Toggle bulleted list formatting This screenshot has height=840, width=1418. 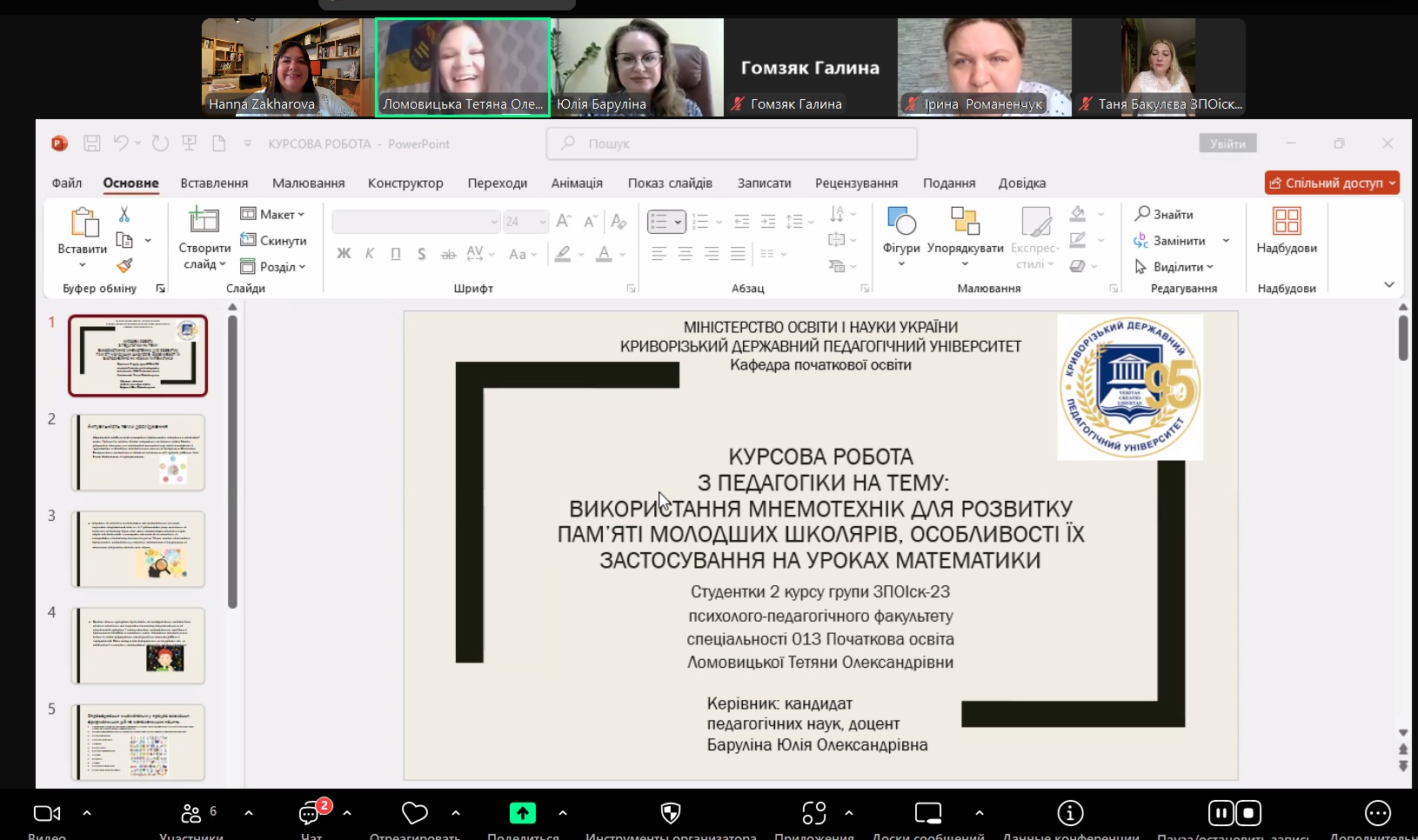[x=660, y=222]
